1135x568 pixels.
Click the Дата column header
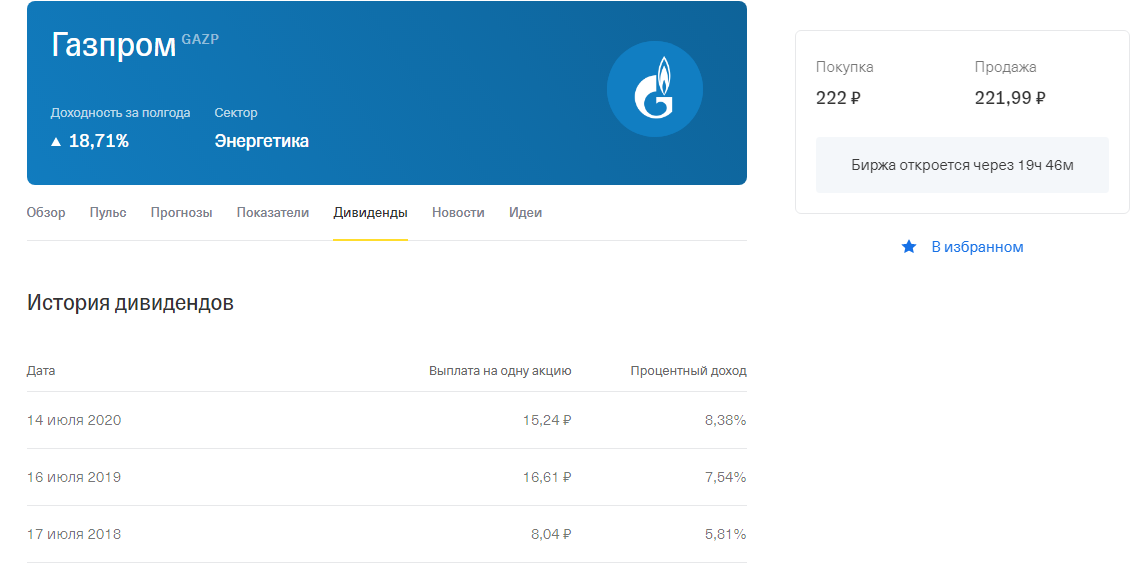click(41, 370)
